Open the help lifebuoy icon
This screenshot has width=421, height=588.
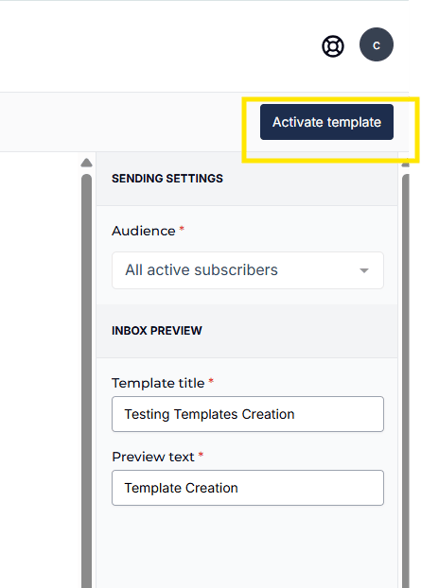point(333,46)
